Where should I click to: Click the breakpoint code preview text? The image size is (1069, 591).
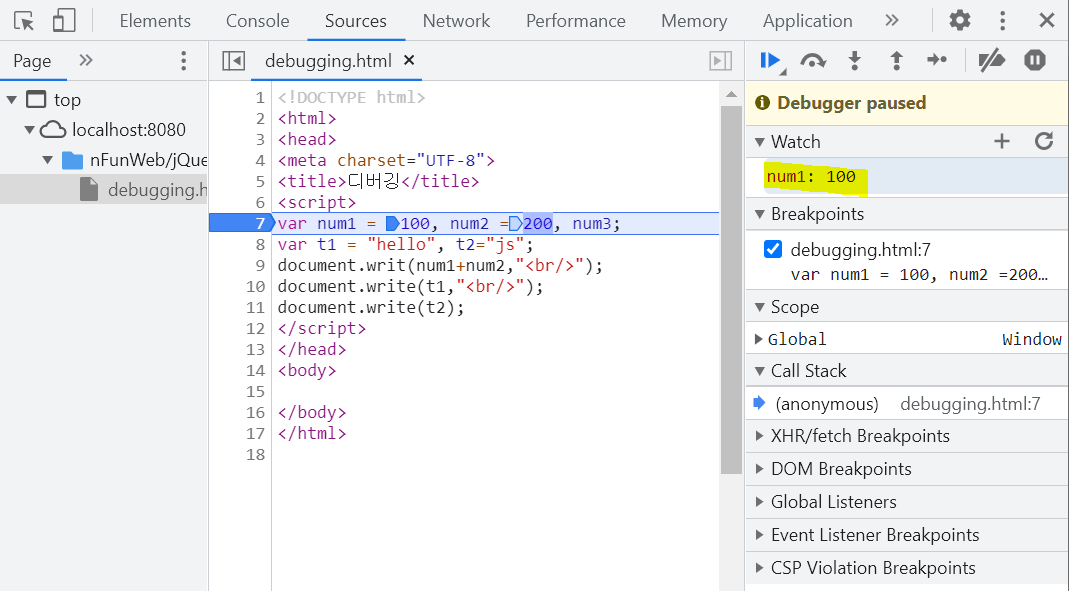[919, 275]
